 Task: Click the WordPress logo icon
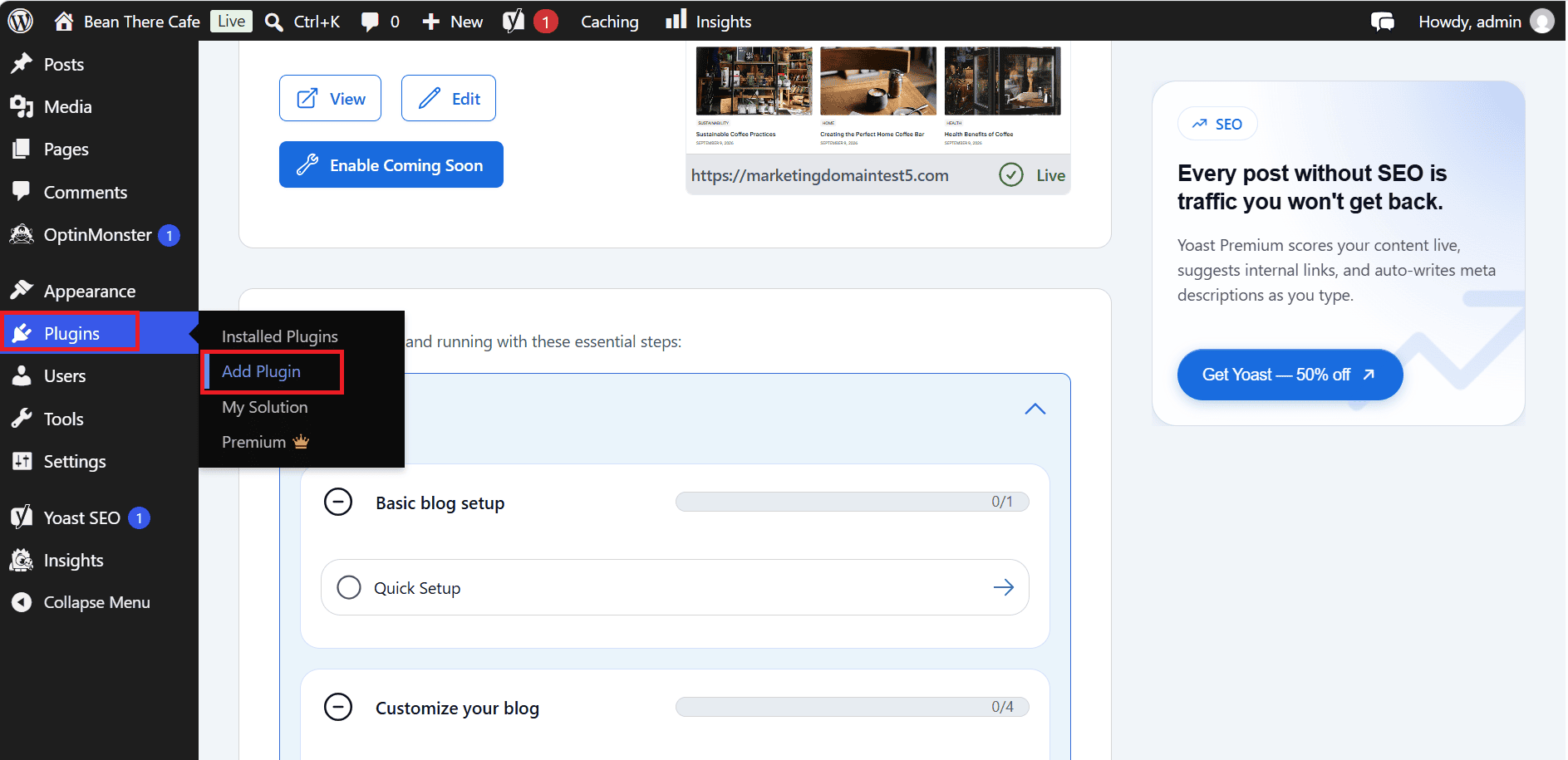tap(20, 21)
